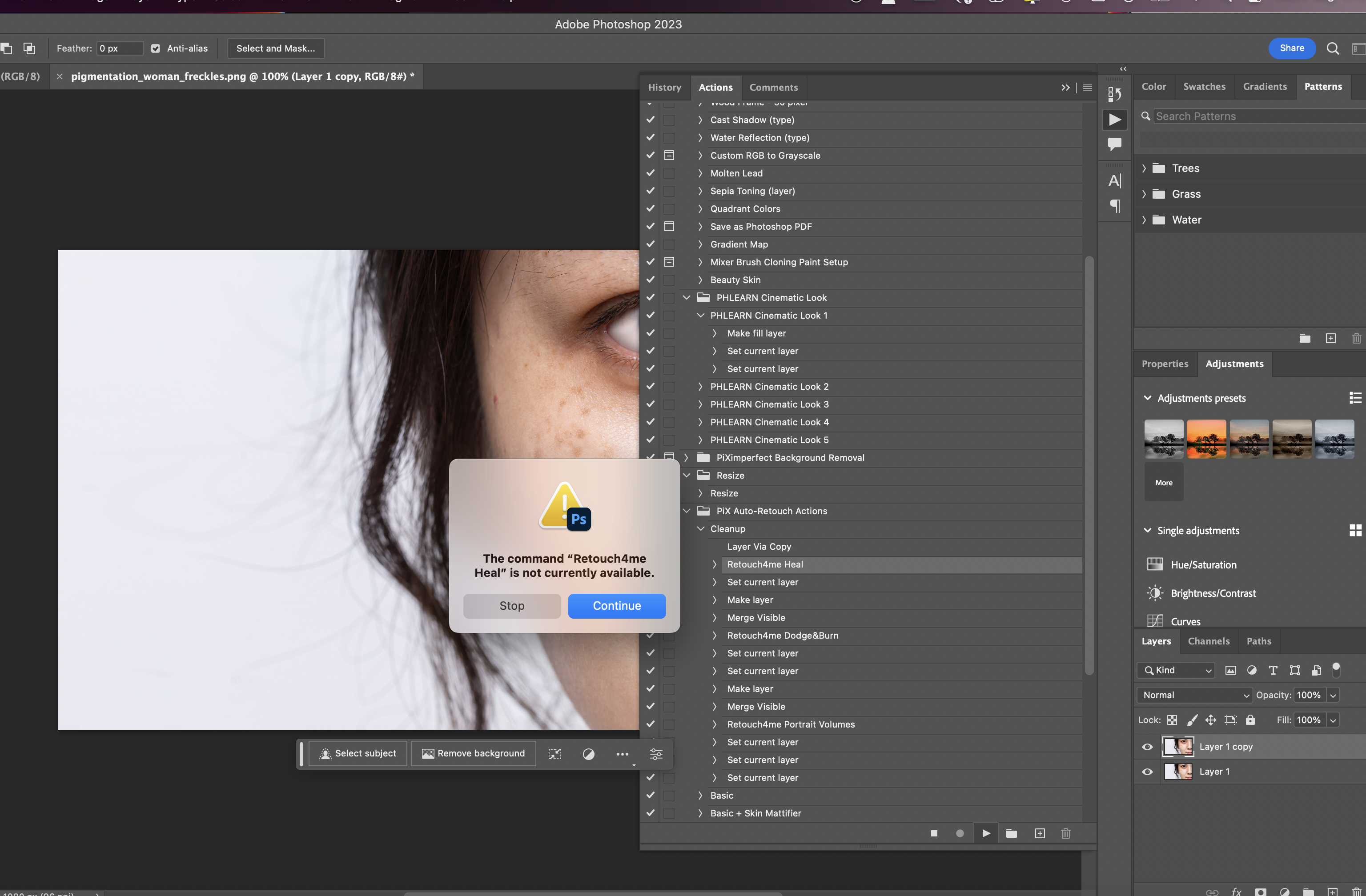Select the orange sunset adjustment preset thumbnail
The image size is (1366, 896).
1206,439
